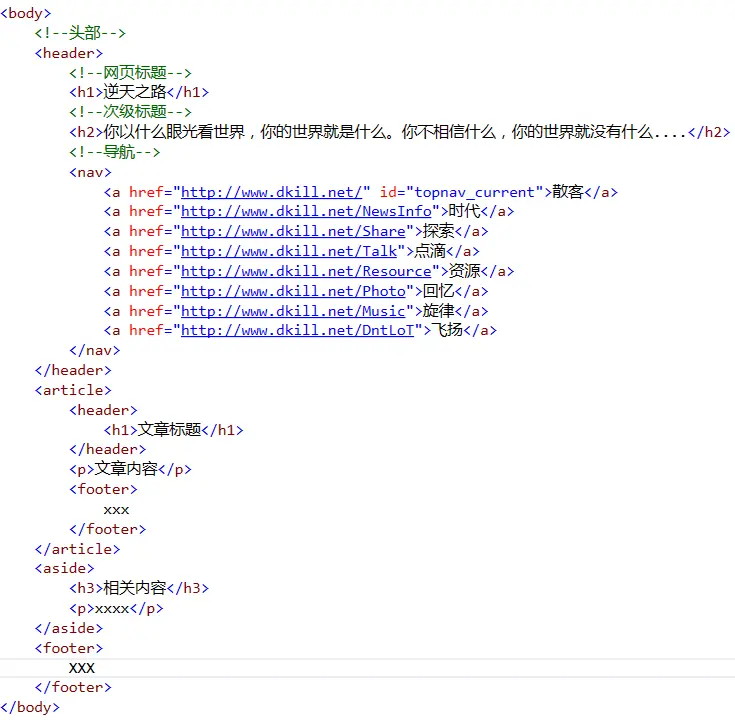Click the opening <aside> tag
The width and height of the screenshot is (735, 720).
(x=65, y=569)
